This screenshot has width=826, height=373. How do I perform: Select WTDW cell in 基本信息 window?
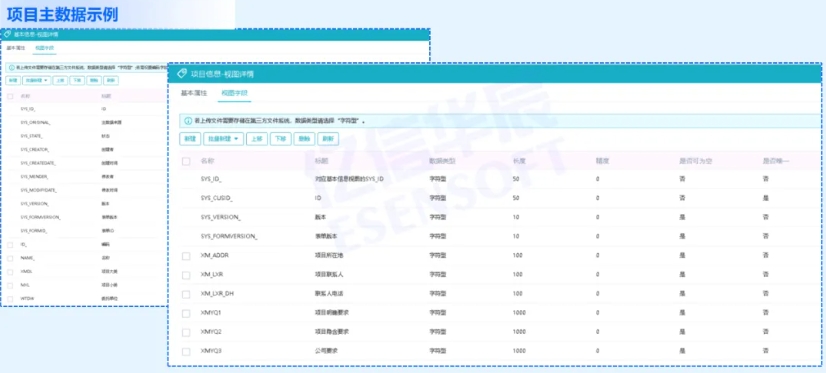(x=27, y=299)
